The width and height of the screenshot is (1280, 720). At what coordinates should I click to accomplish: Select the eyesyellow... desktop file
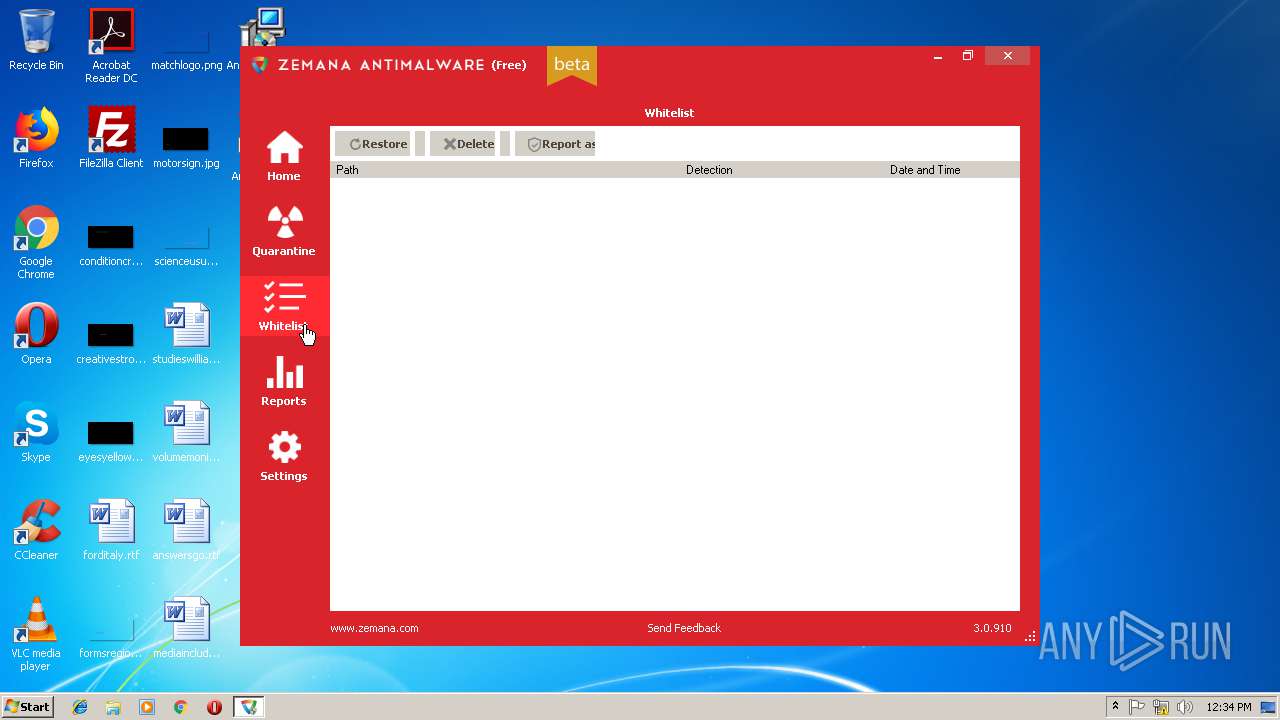point(111,440)
